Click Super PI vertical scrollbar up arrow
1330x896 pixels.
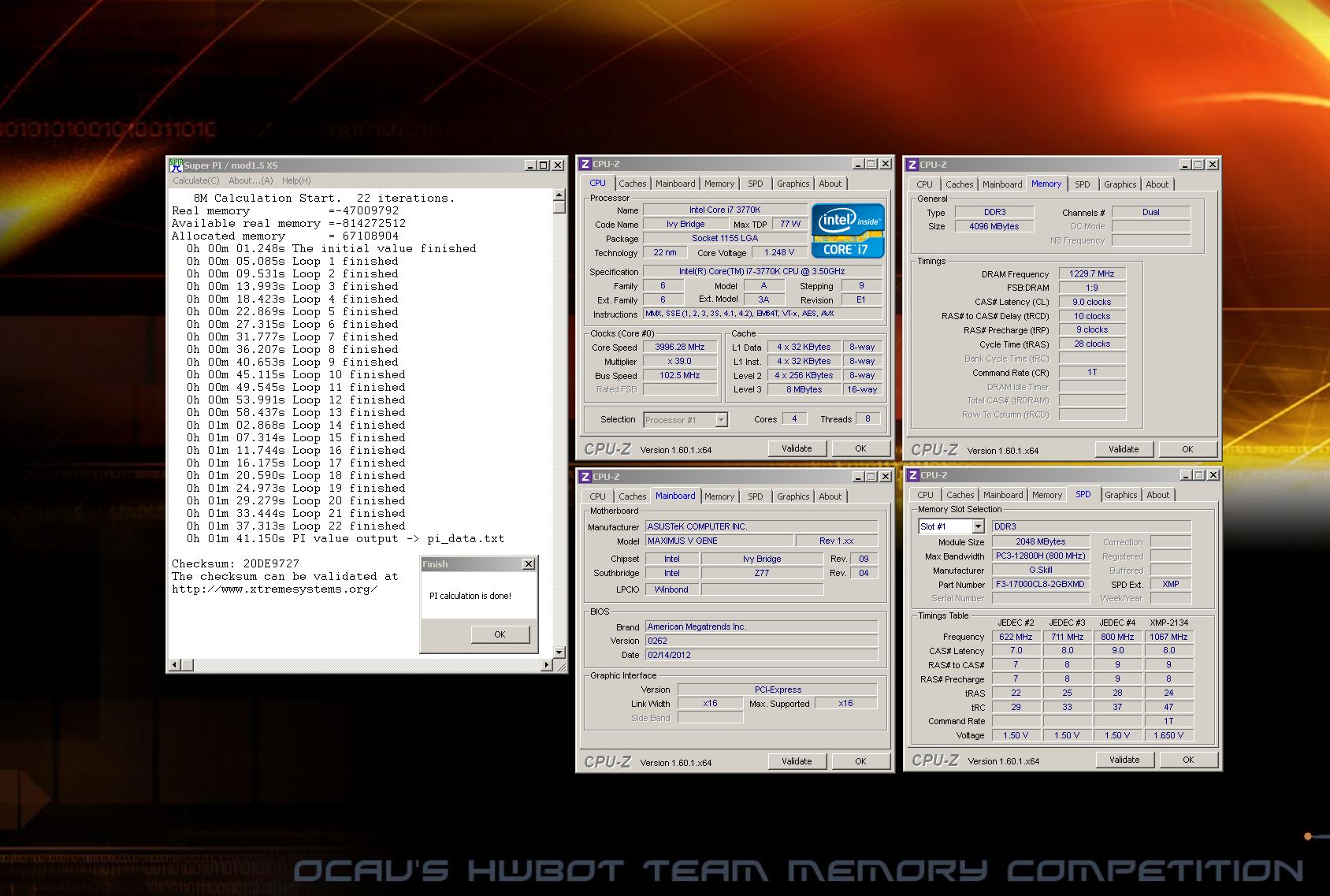[x=559, y=195]
